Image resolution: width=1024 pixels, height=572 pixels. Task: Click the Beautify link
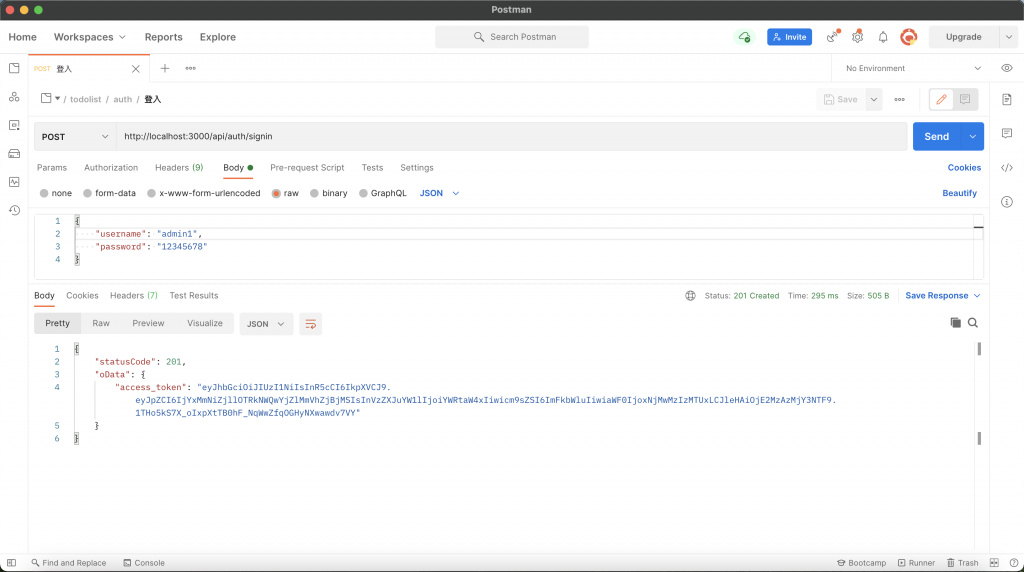pyautogui.click(x=959, y=193)
